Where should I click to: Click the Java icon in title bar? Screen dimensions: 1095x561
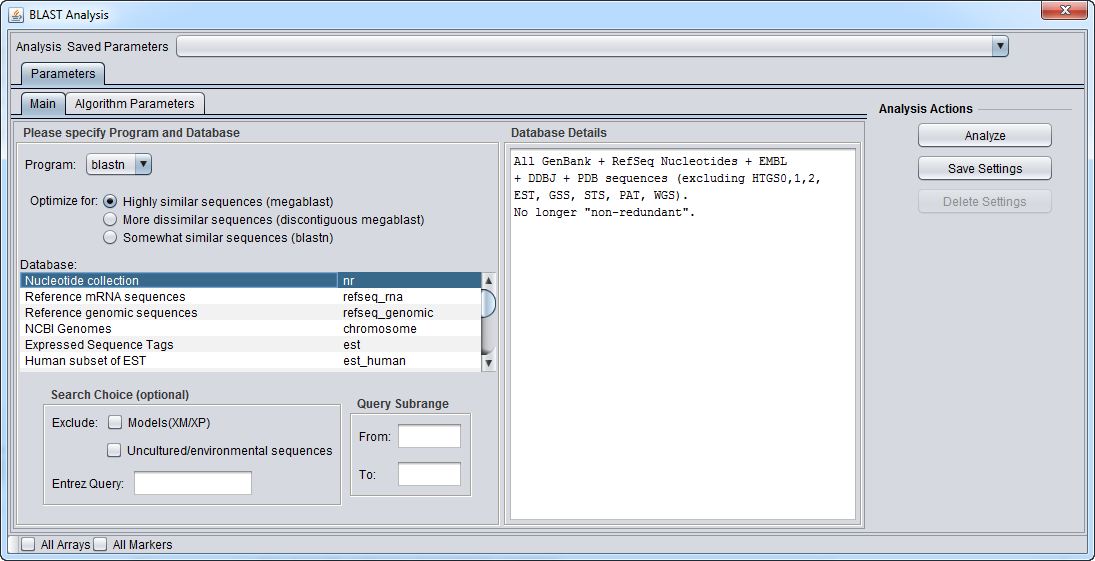(x=16, y=15)
